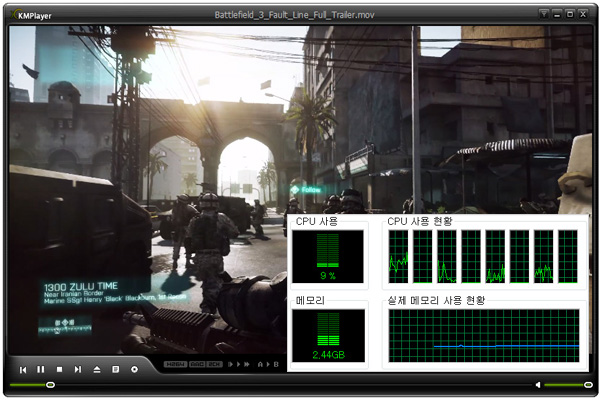Set the A repeat point
Image resolution: width=600 pixels, height=400 pixels.
coord(260,364)
